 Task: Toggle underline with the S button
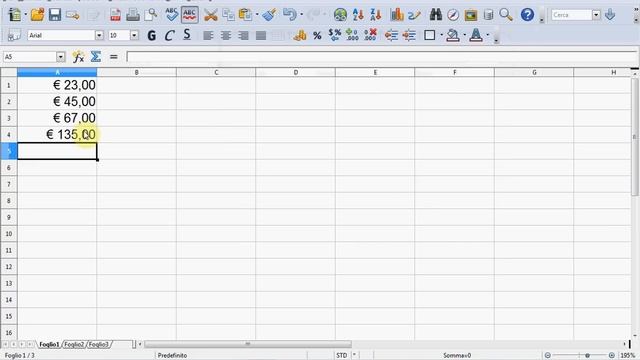pos(187,35)
